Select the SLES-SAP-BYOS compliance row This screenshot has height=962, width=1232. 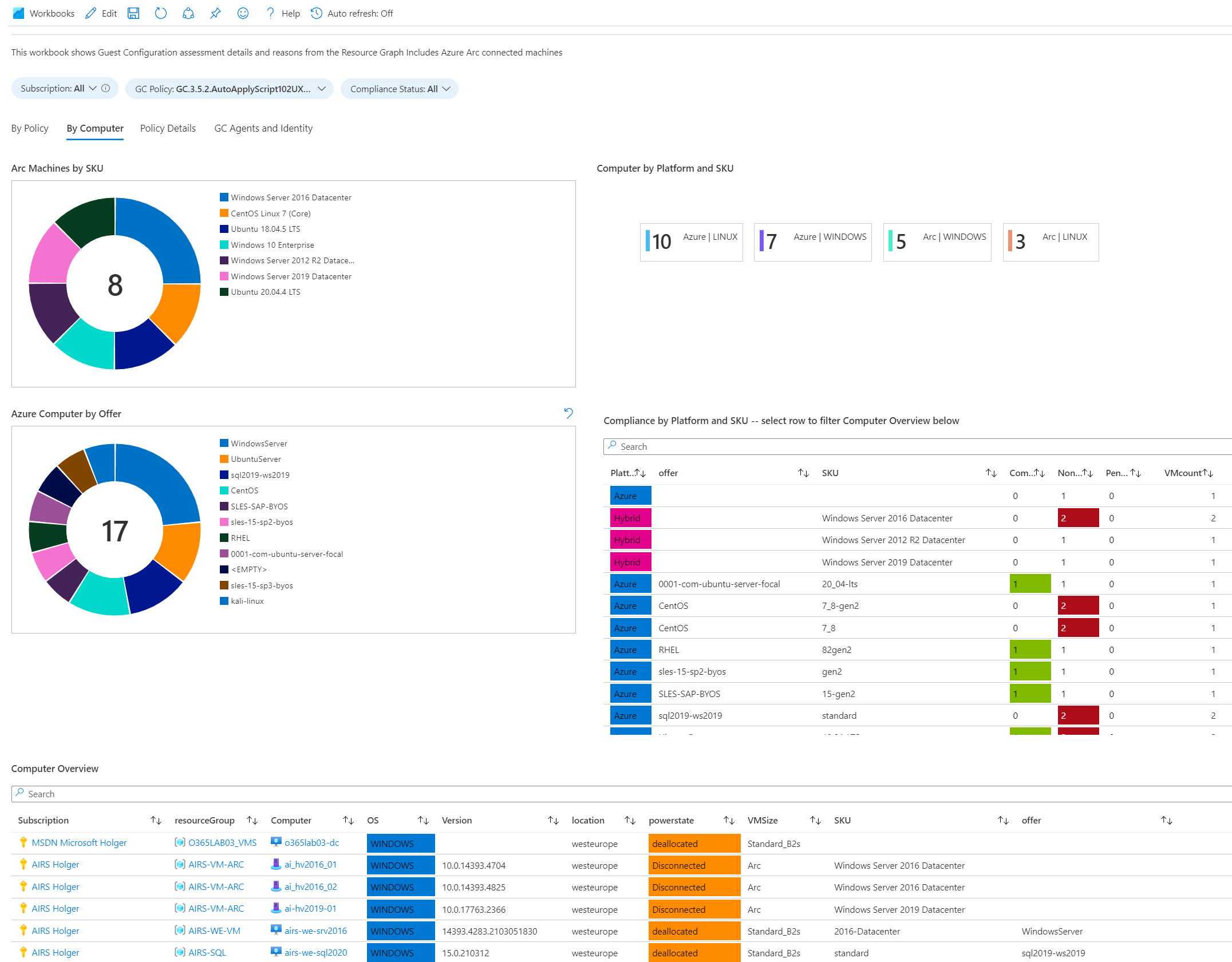(917, 694)
